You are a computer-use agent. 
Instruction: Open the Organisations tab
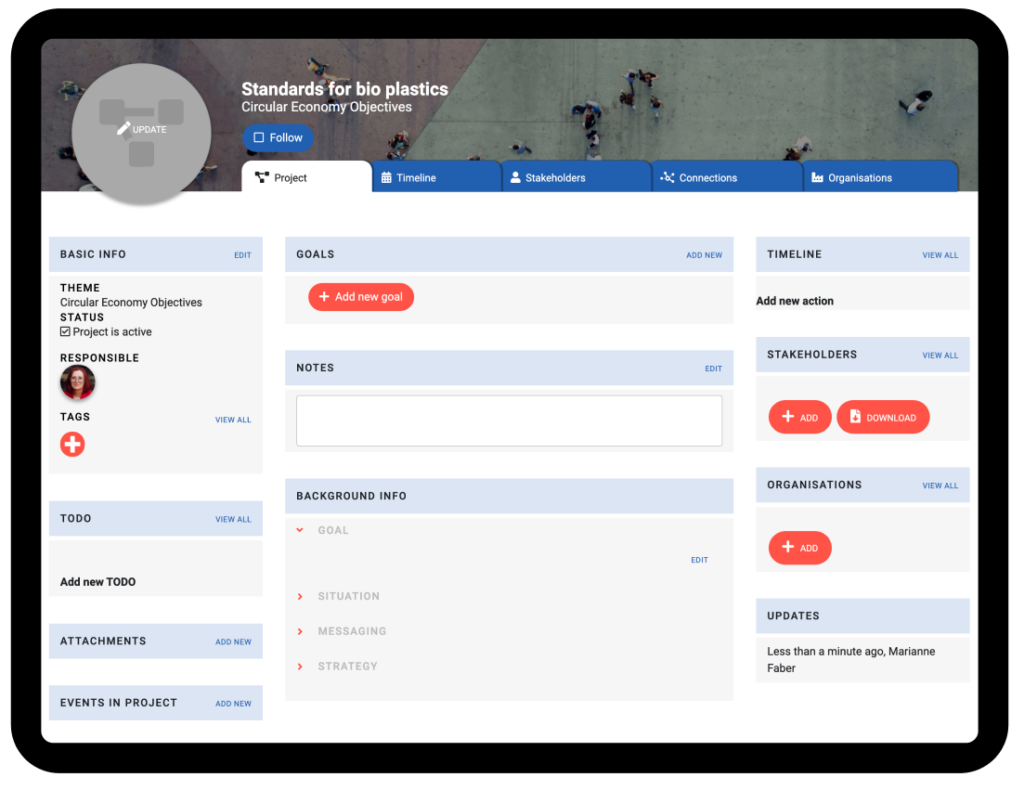pyautogui.click(x=880, y=177)
